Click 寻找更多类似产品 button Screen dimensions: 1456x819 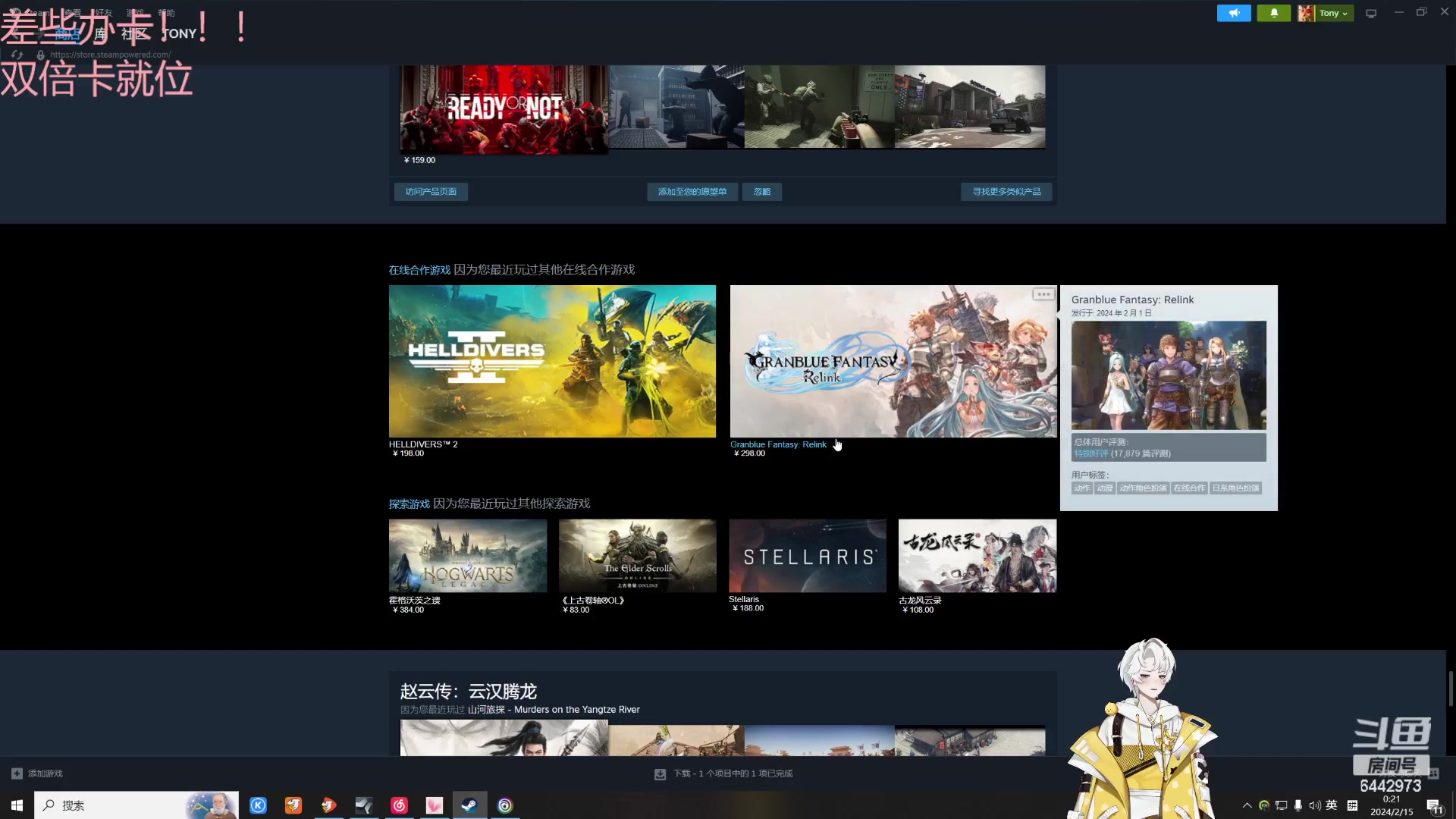(1006, 192)
